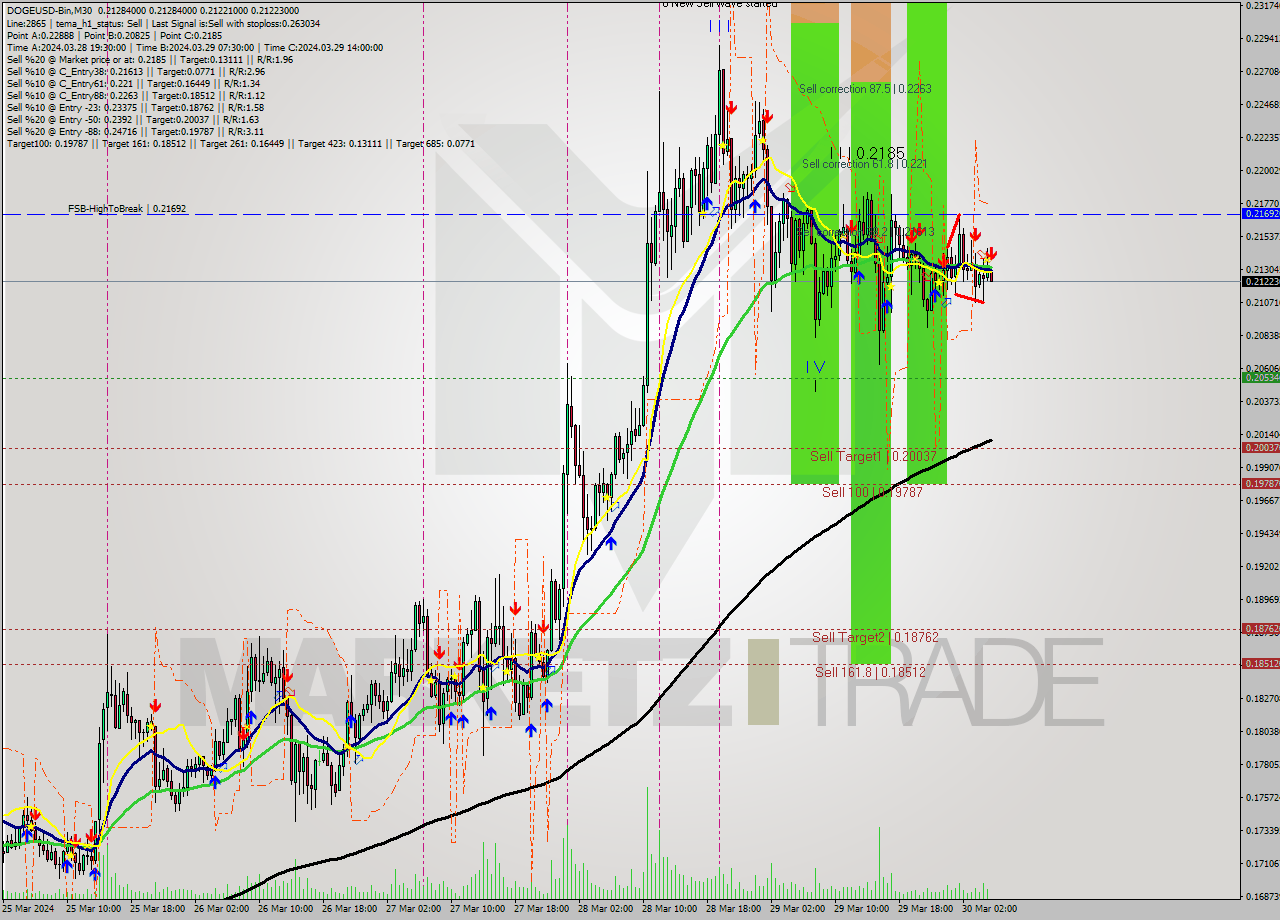
Task: Click the 0.21070 price scale value
Action: [1262, 302]
